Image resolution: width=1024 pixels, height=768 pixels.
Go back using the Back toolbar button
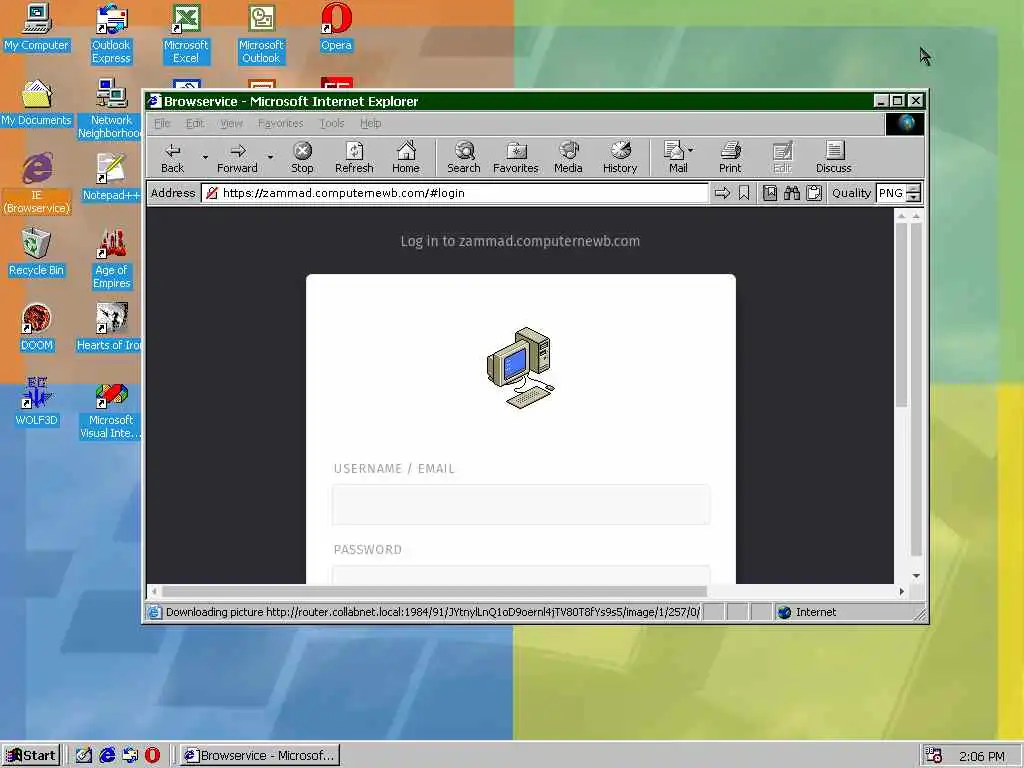(x=172, y=158)
